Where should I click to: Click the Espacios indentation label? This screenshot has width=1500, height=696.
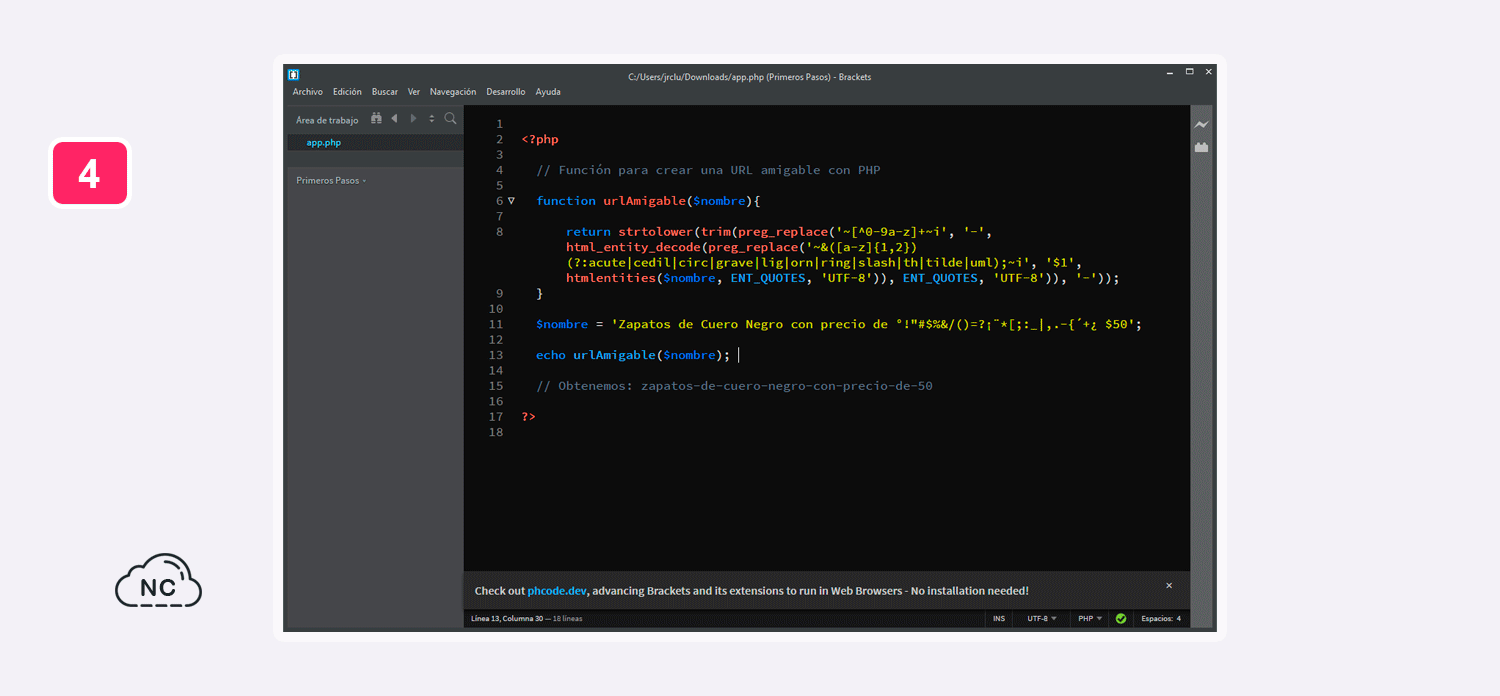[1156, 619]
